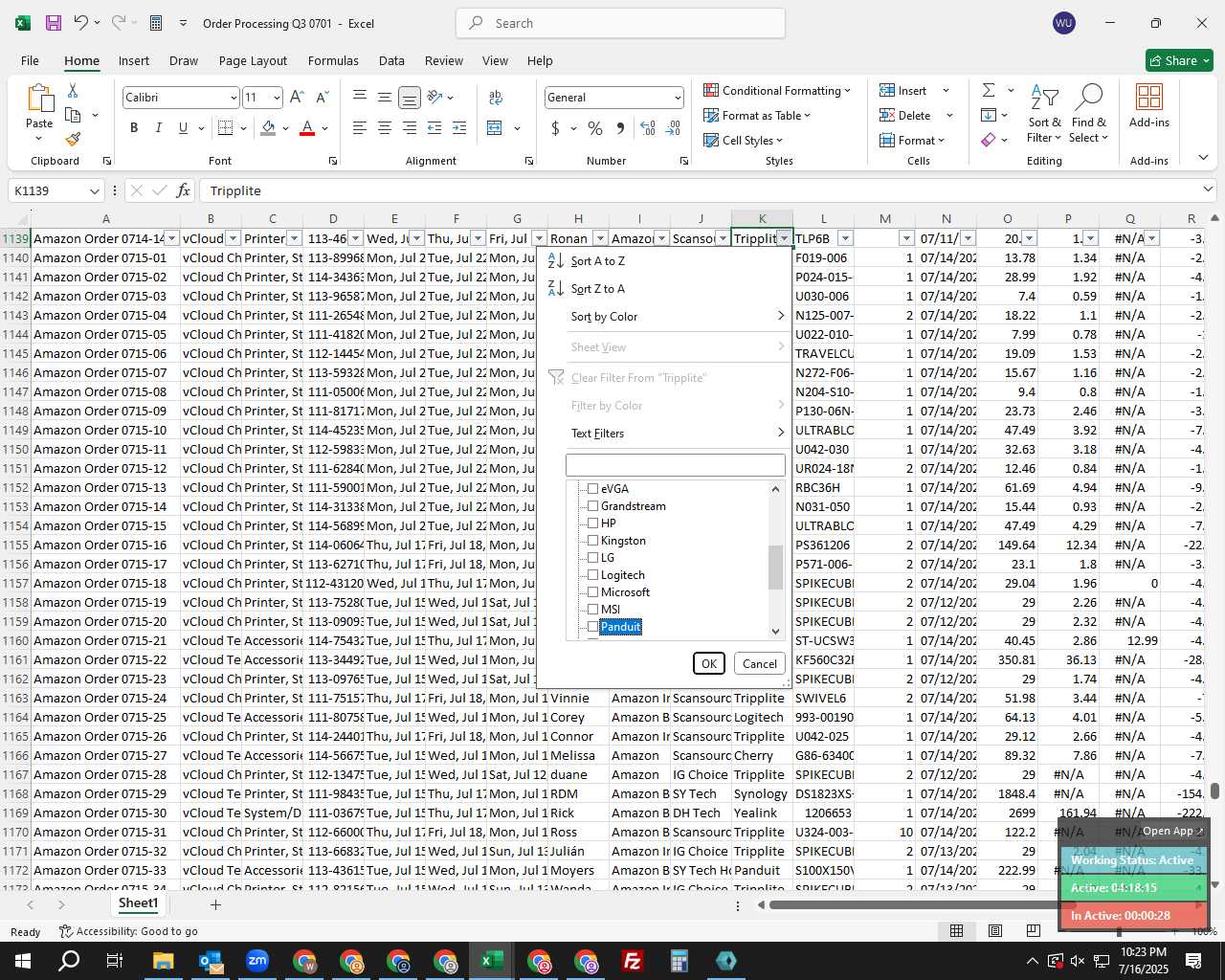Open the Insert ribbon tab

click(x=134, y=60)
